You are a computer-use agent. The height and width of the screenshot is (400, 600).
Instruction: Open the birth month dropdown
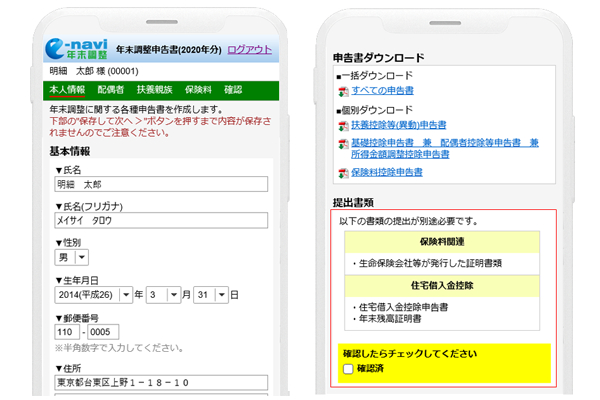(x=166, y=295)
